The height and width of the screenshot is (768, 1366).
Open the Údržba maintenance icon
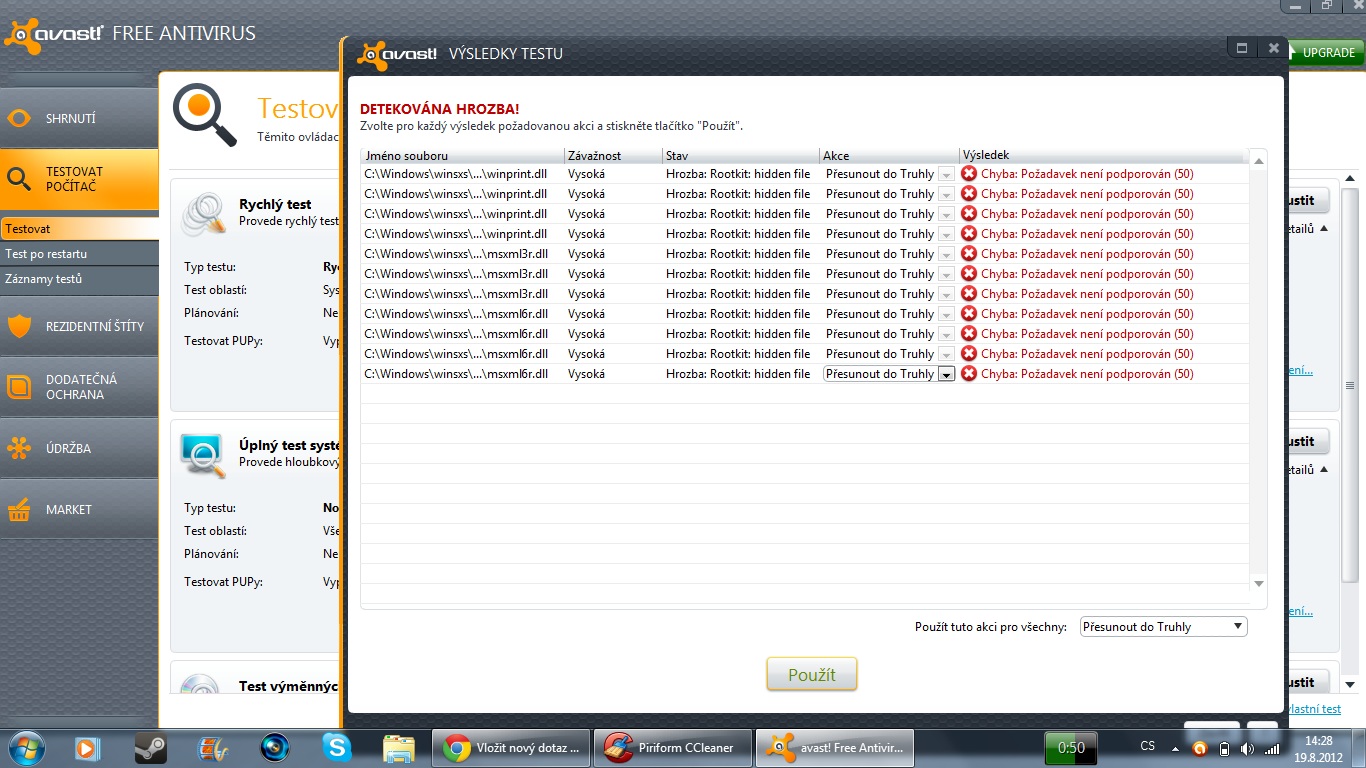[x=19, y=448]
